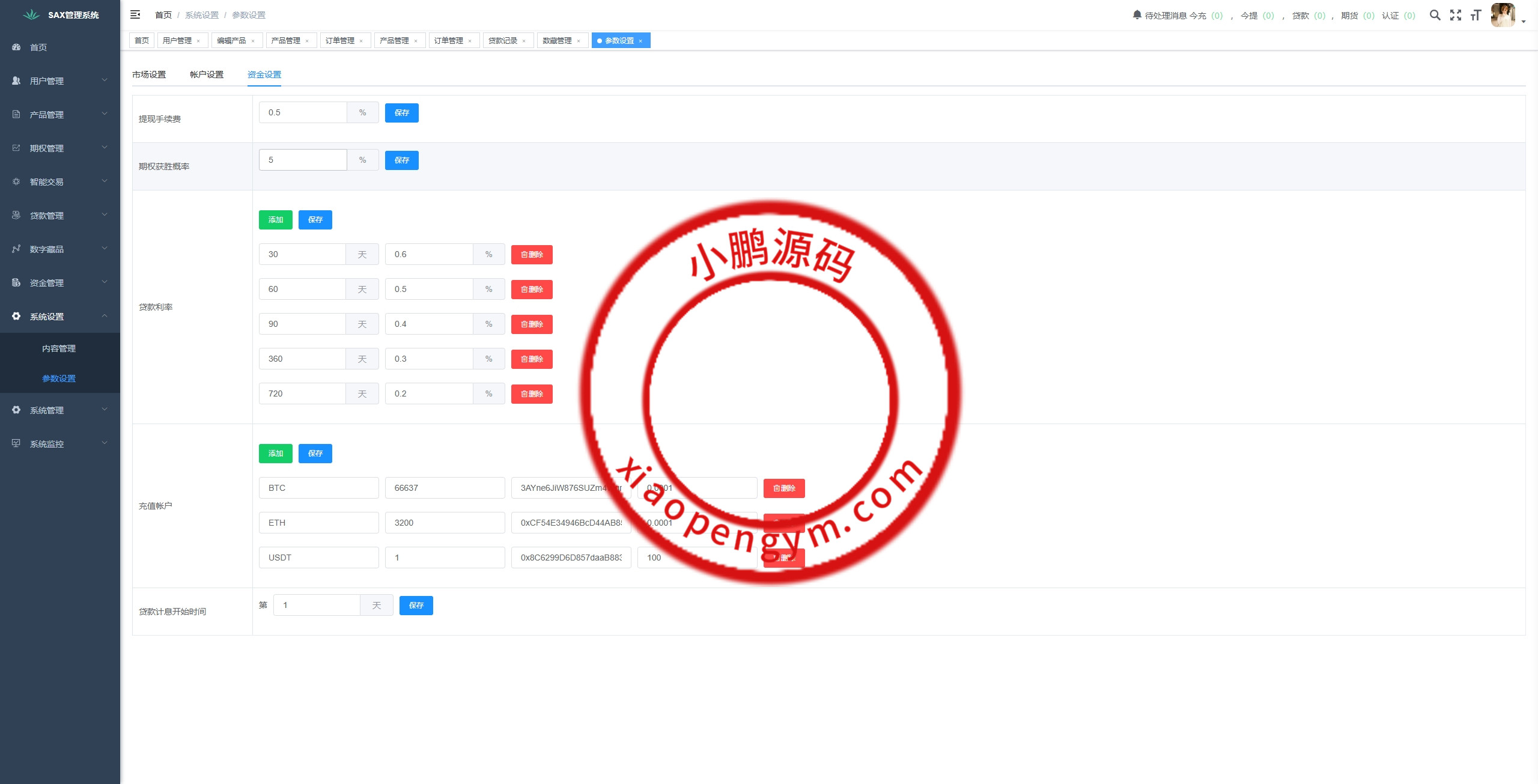1538x784 pixels.
Task: Click the notification bell icon
Action: click(x=1137, y=15)
